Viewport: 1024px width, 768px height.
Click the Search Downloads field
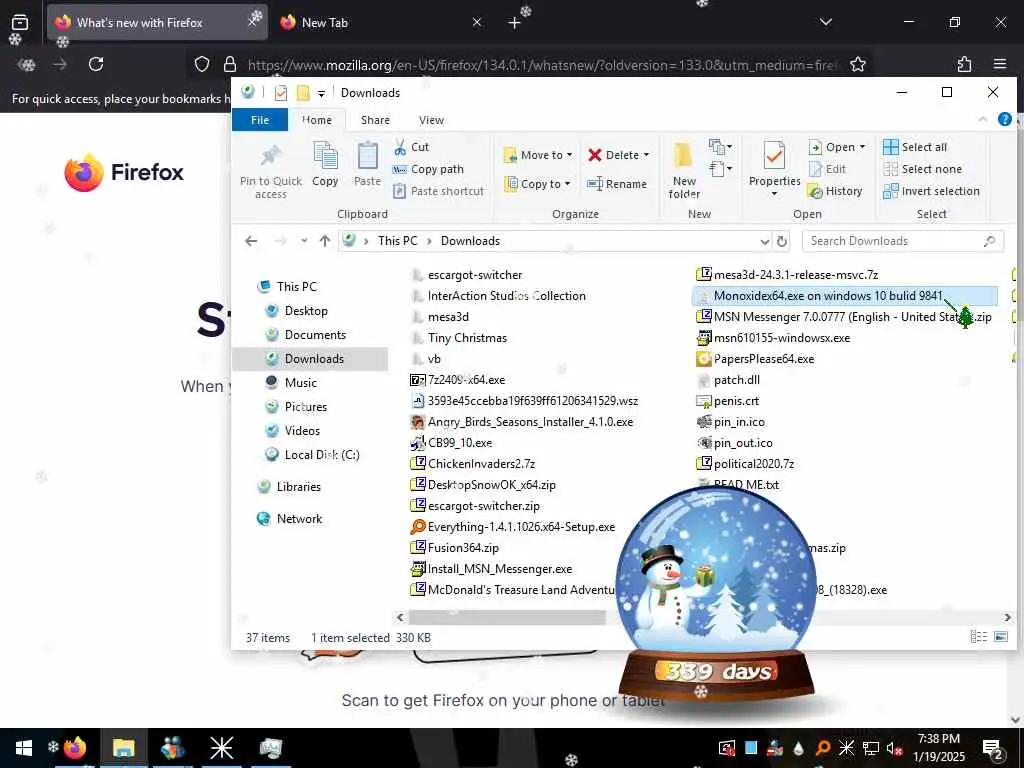[x=902, y=241]
